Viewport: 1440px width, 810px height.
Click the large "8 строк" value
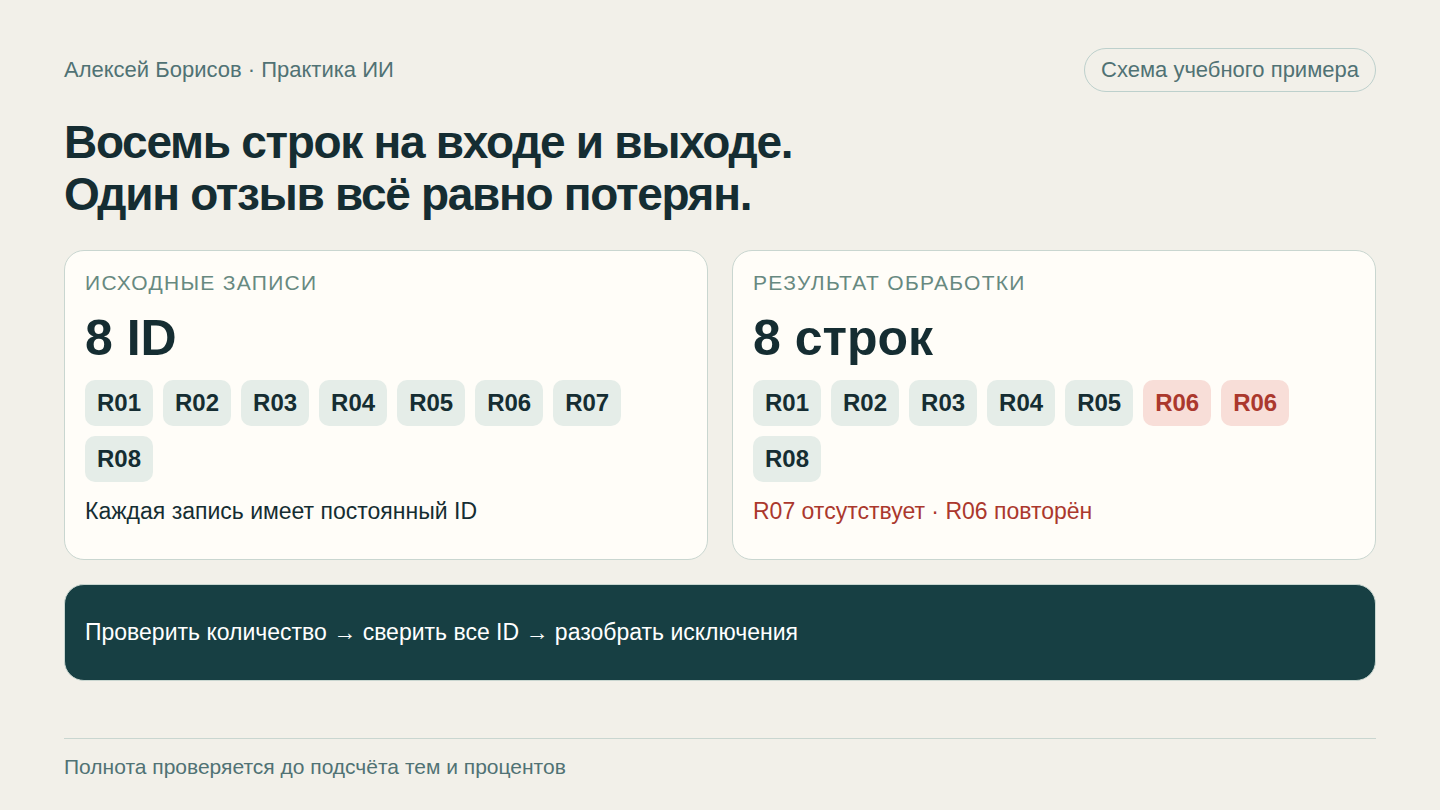coord(843,337)
